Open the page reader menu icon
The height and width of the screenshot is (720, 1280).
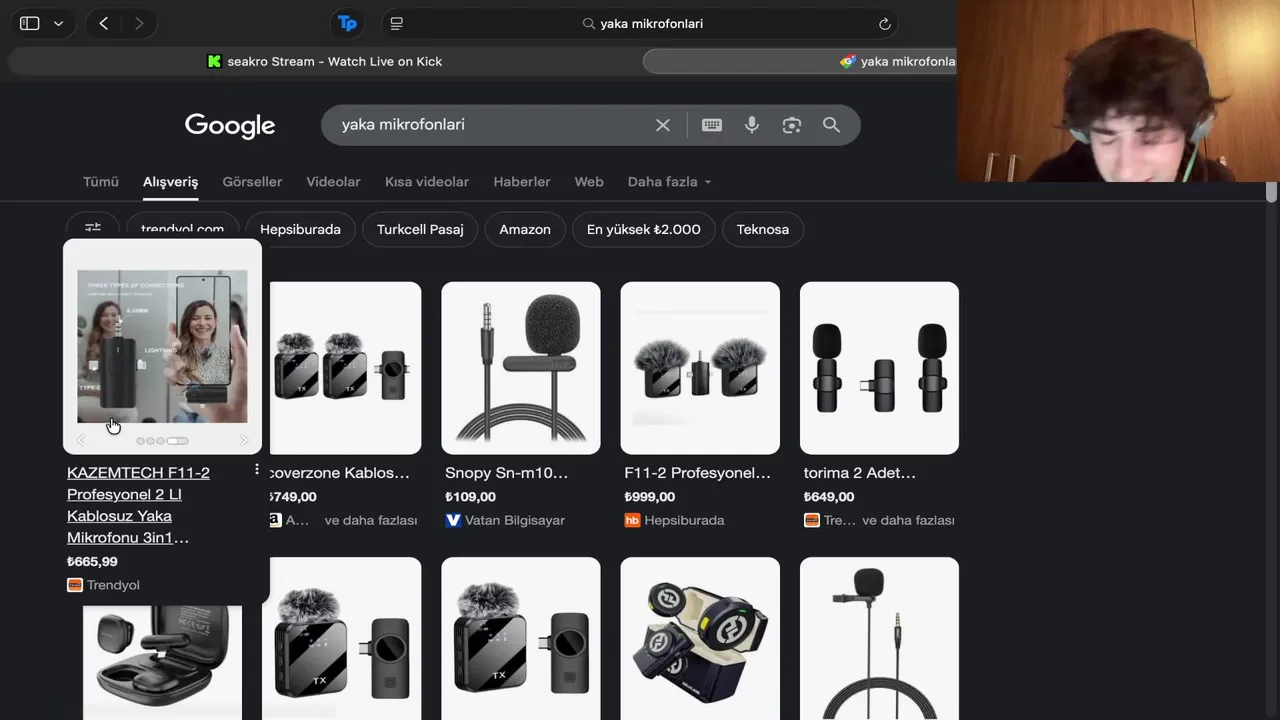click(x=396, y=23)
